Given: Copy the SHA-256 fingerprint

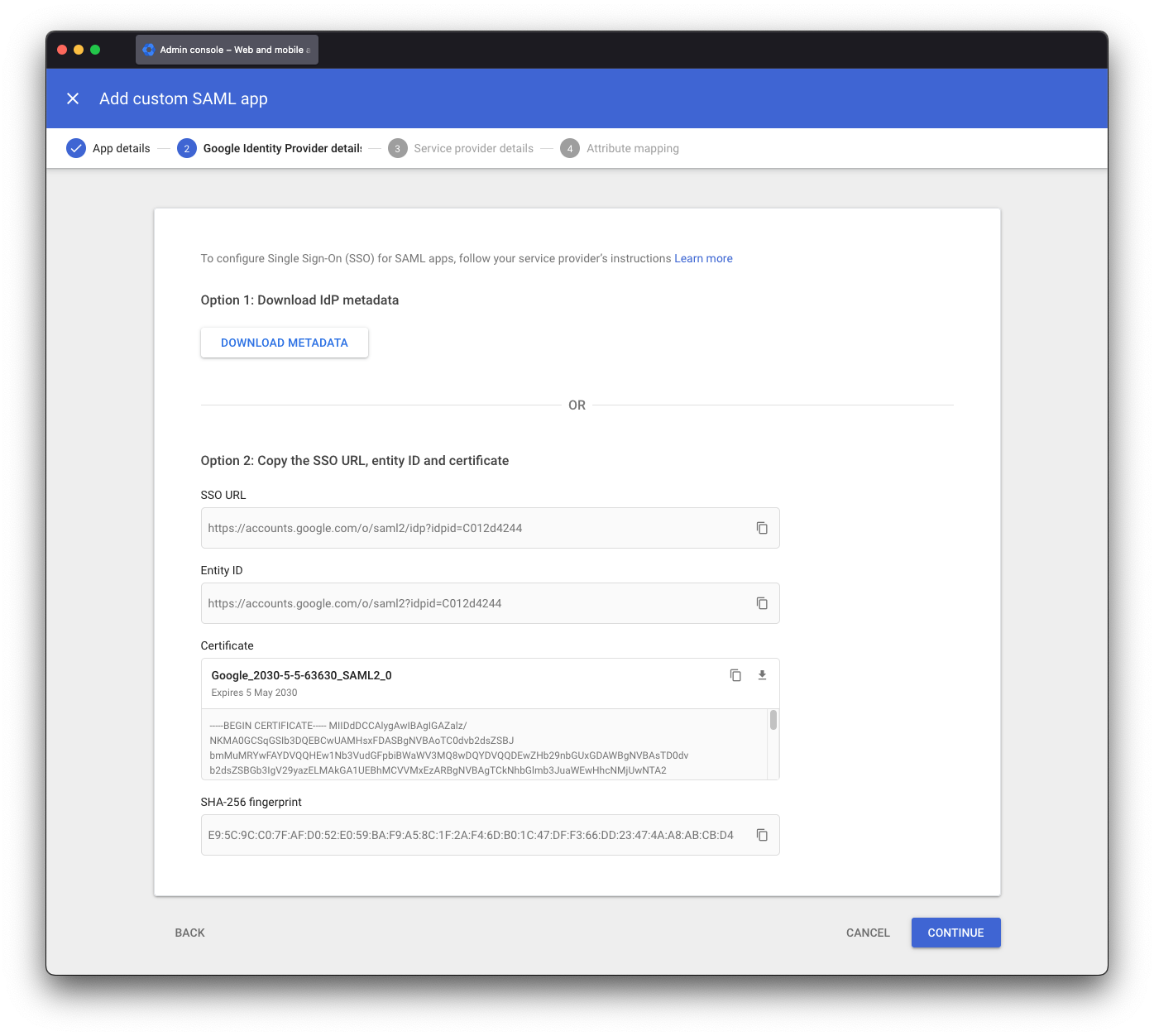Looking at the screenshot, I should coord(761,835).
